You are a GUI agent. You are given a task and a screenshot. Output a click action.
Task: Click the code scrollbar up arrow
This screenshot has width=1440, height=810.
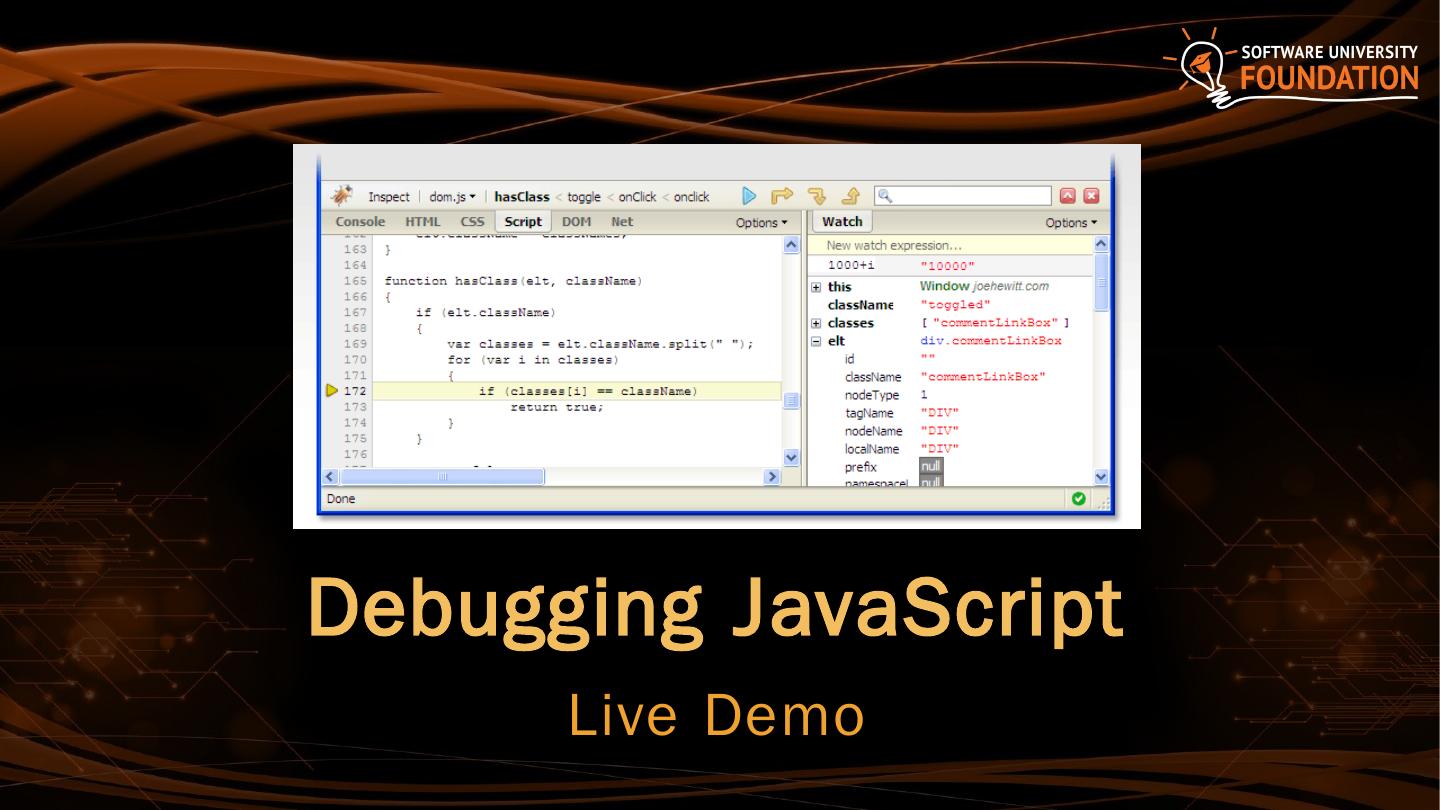coord(791,245)
